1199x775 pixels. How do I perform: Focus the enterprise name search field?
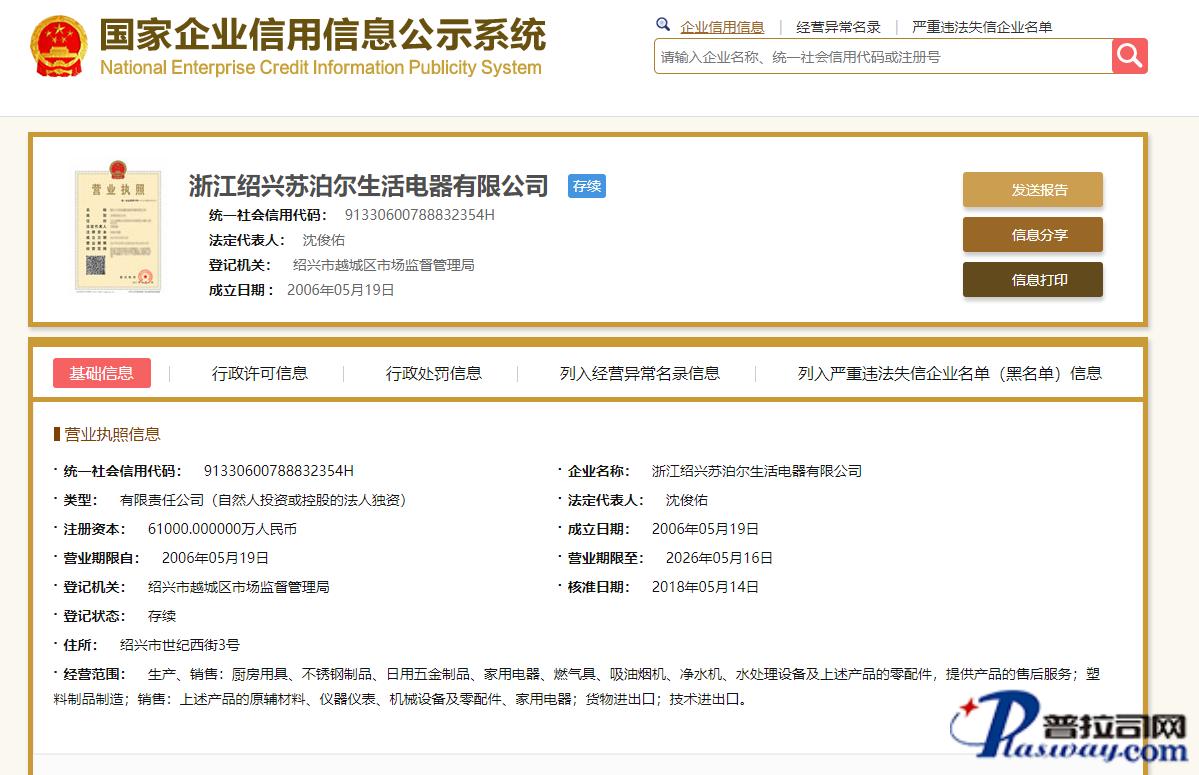(882, 57)
